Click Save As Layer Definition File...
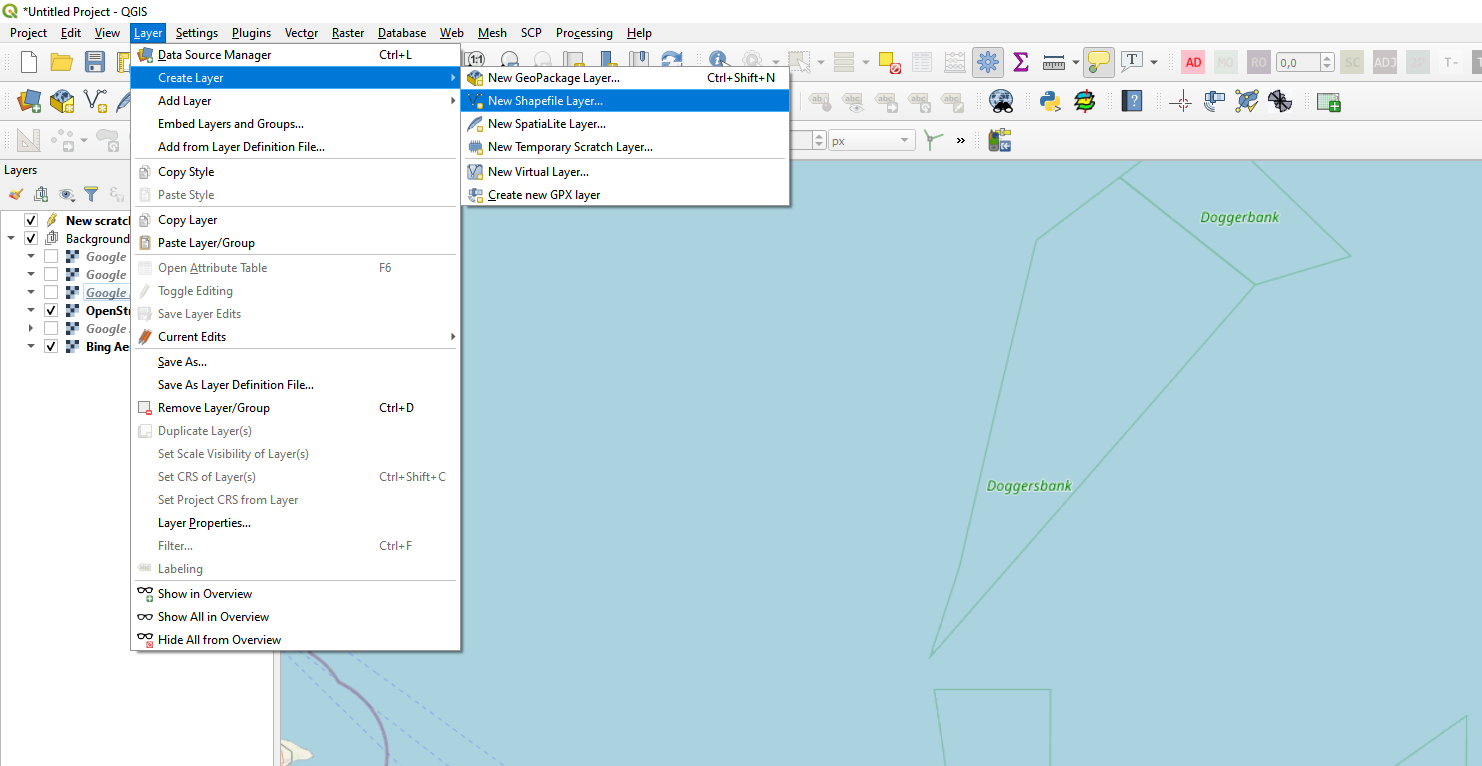This screenshot has height=766, width=1482. (x=295, y=385)
